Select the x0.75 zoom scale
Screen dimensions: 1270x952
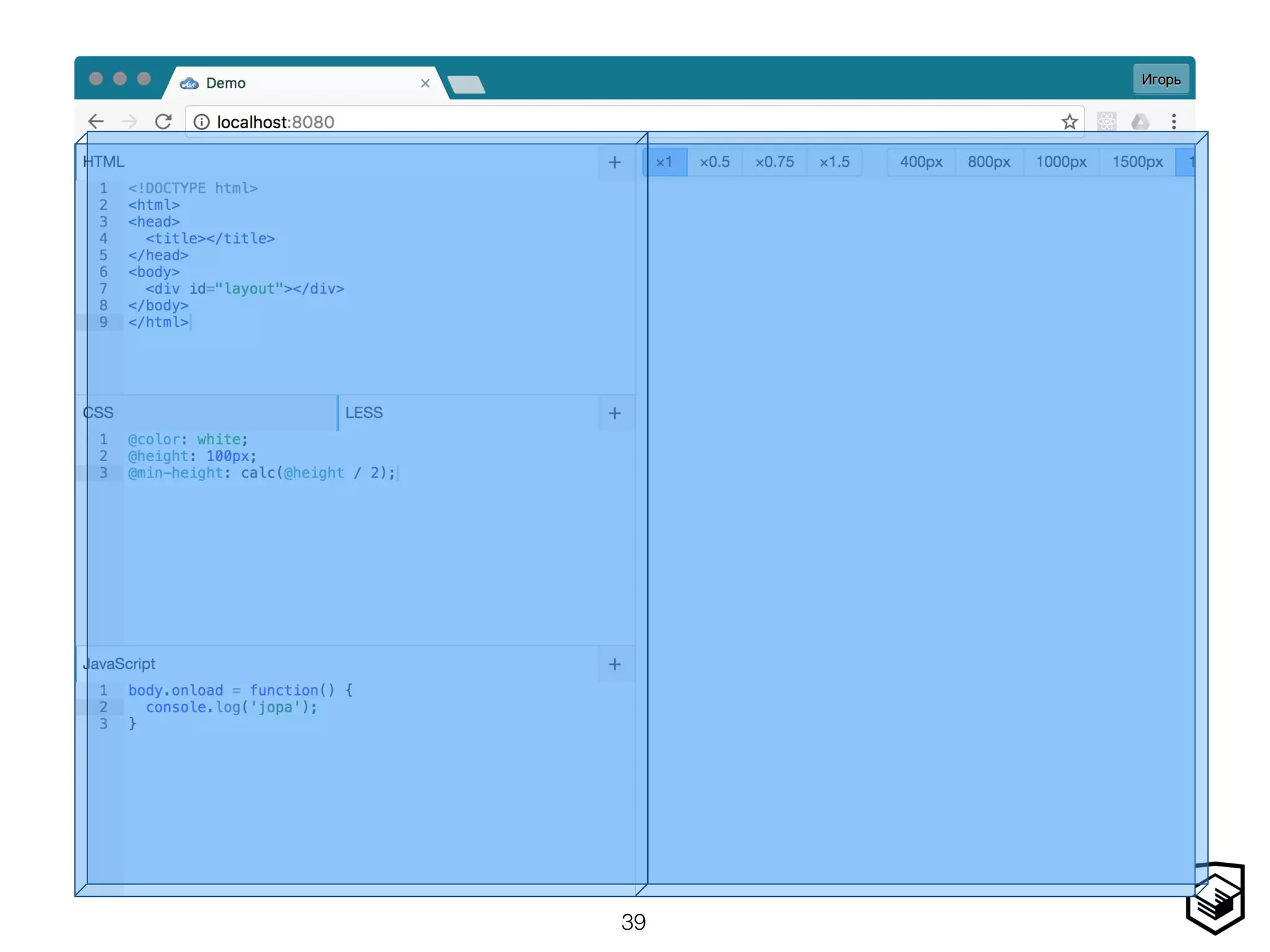pos(775,162)
